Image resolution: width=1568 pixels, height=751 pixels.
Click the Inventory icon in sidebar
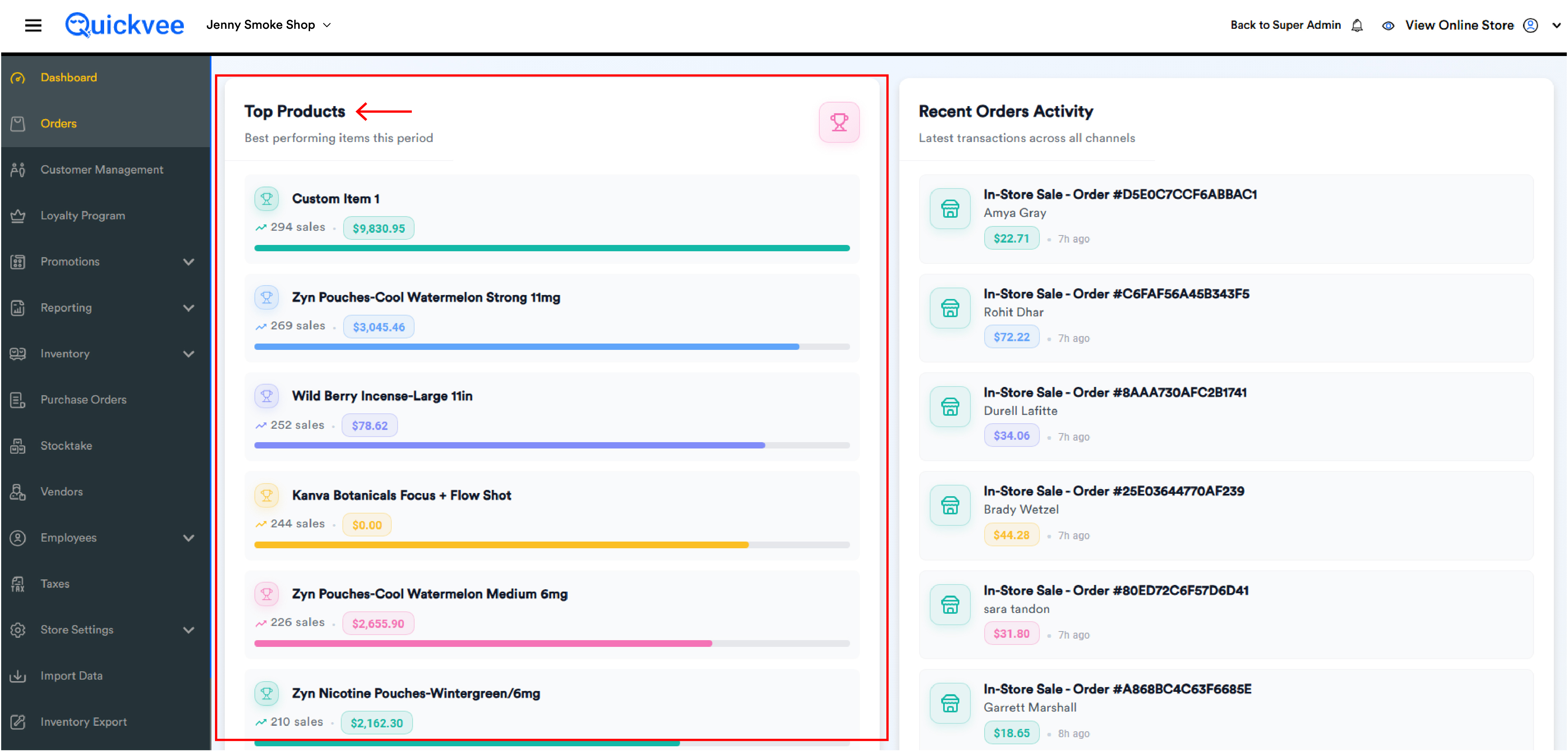(x=18, y=353)
